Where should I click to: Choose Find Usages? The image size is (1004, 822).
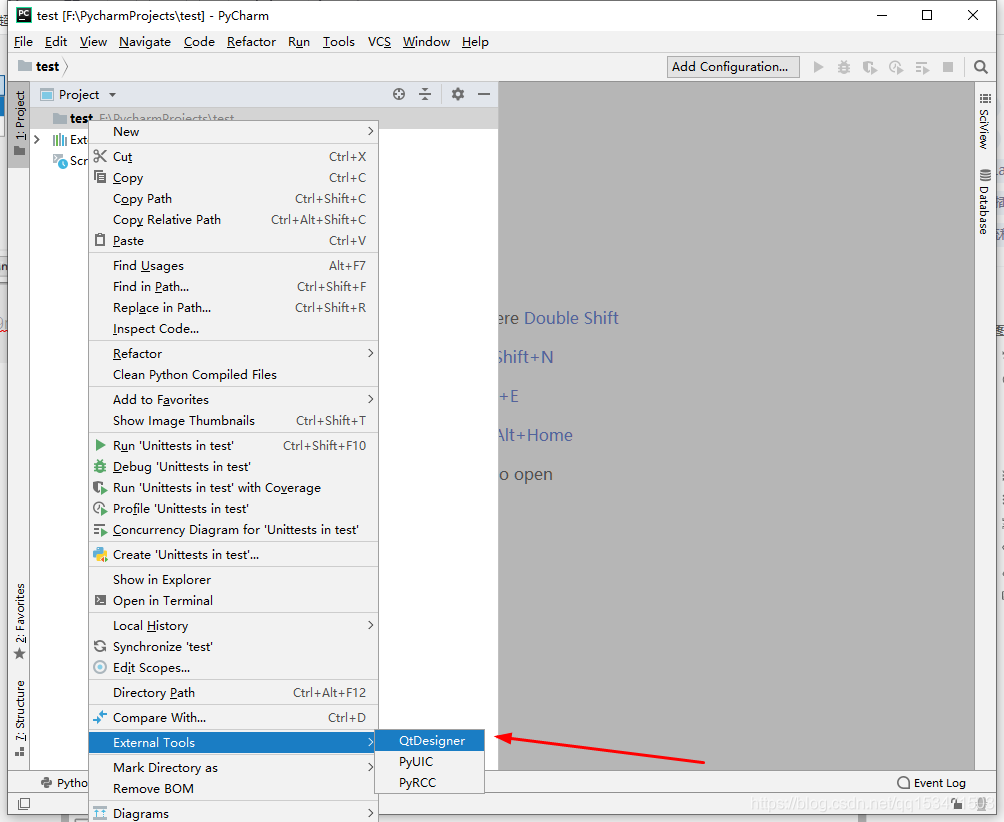(x=233, y=265)
